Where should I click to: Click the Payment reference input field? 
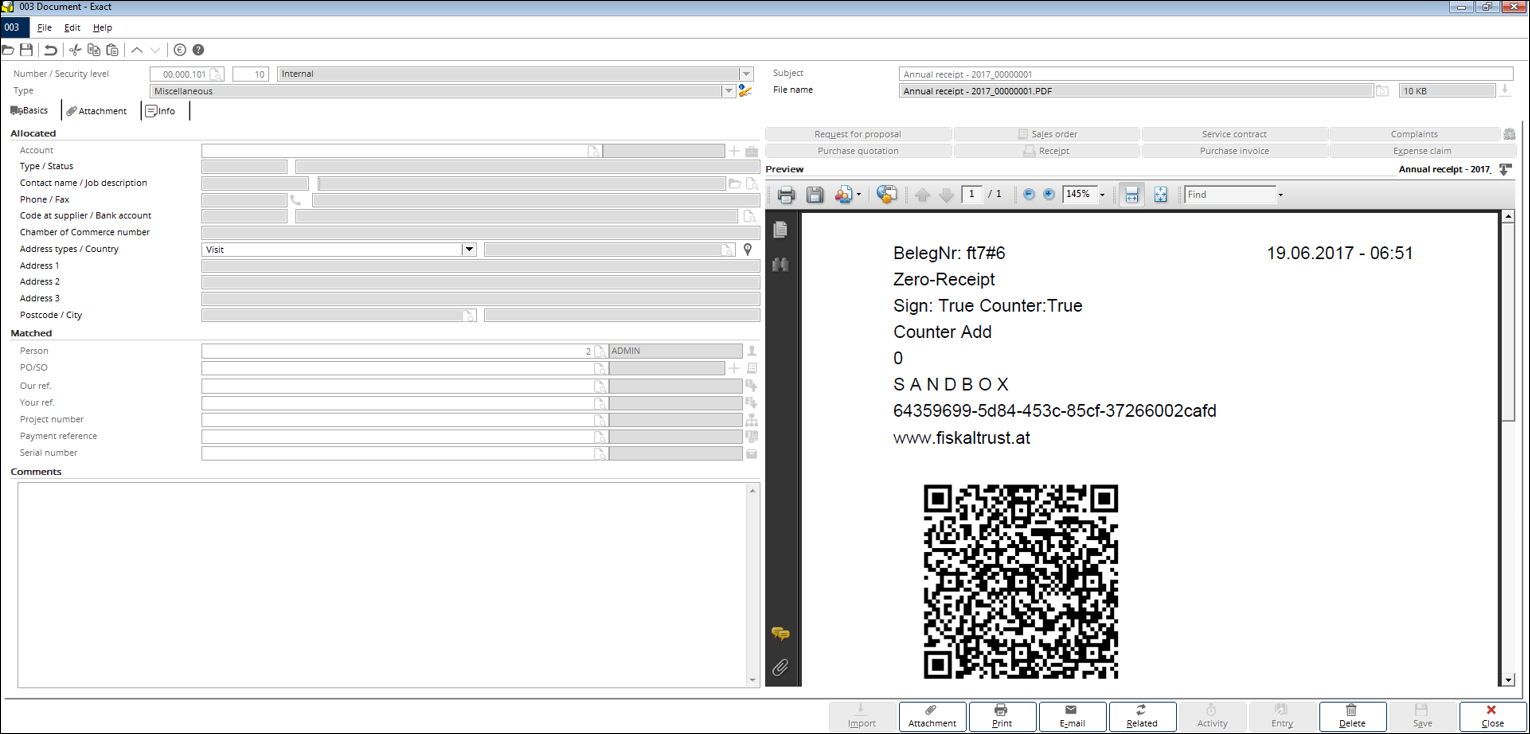pos(397,437)
